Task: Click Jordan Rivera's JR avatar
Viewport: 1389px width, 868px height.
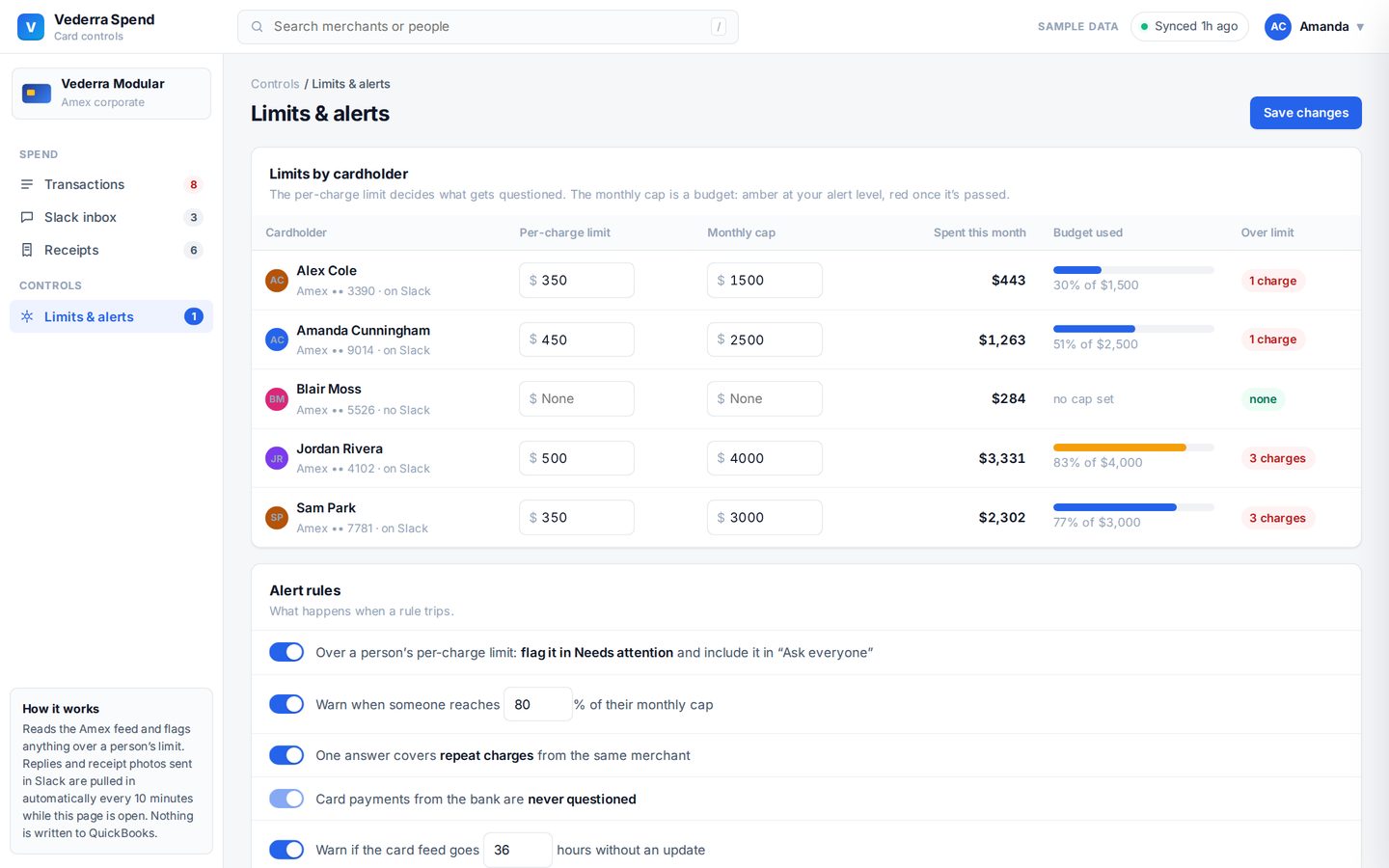Action: coord(277,458)
